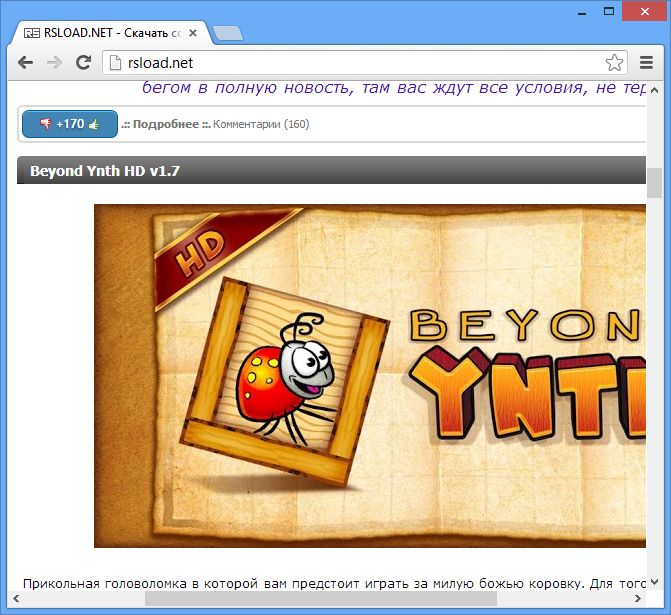The height and width of the screenshot is (615, 671).
Task: Open the Chrome hamburger menu
Action: (x=646, y=62)
